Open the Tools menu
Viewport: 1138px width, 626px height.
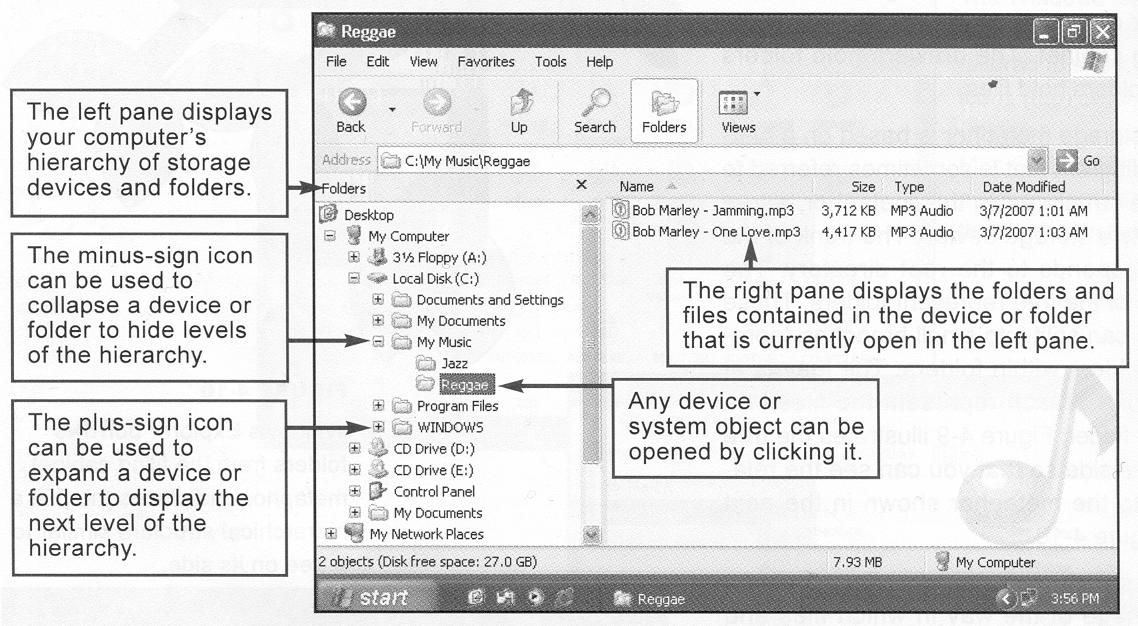point(550,62)
